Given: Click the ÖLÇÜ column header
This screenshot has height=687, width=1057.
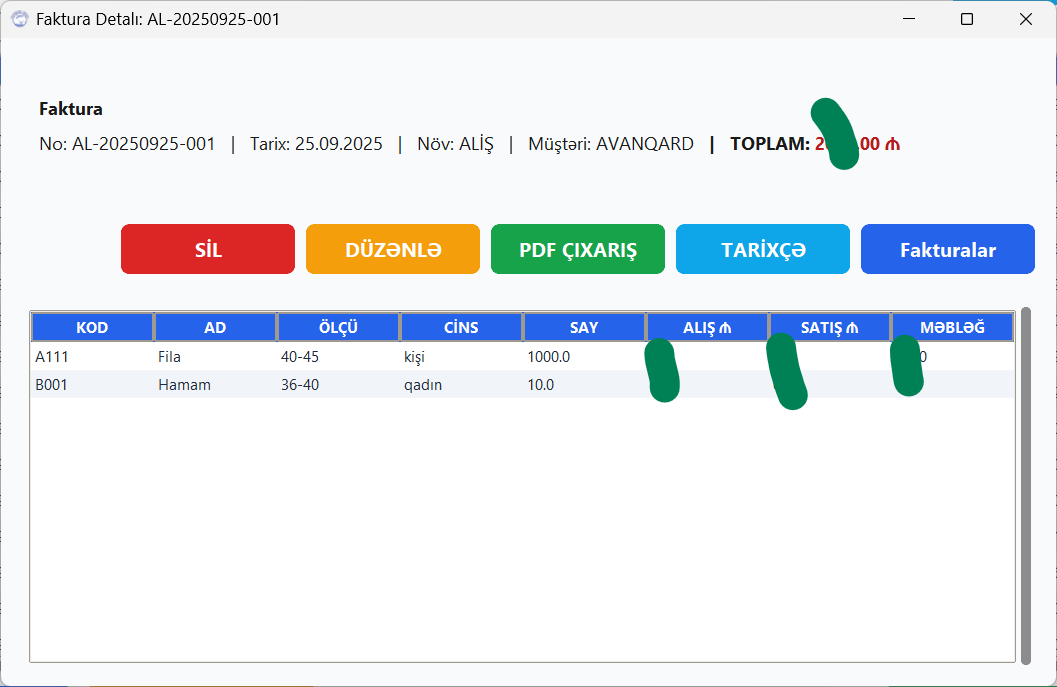Looking at the screenshot, I should tap(338, 326).
